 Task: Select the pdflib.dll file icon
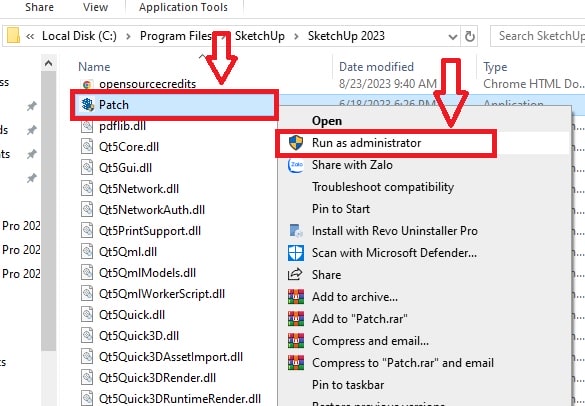click(87, 126)
